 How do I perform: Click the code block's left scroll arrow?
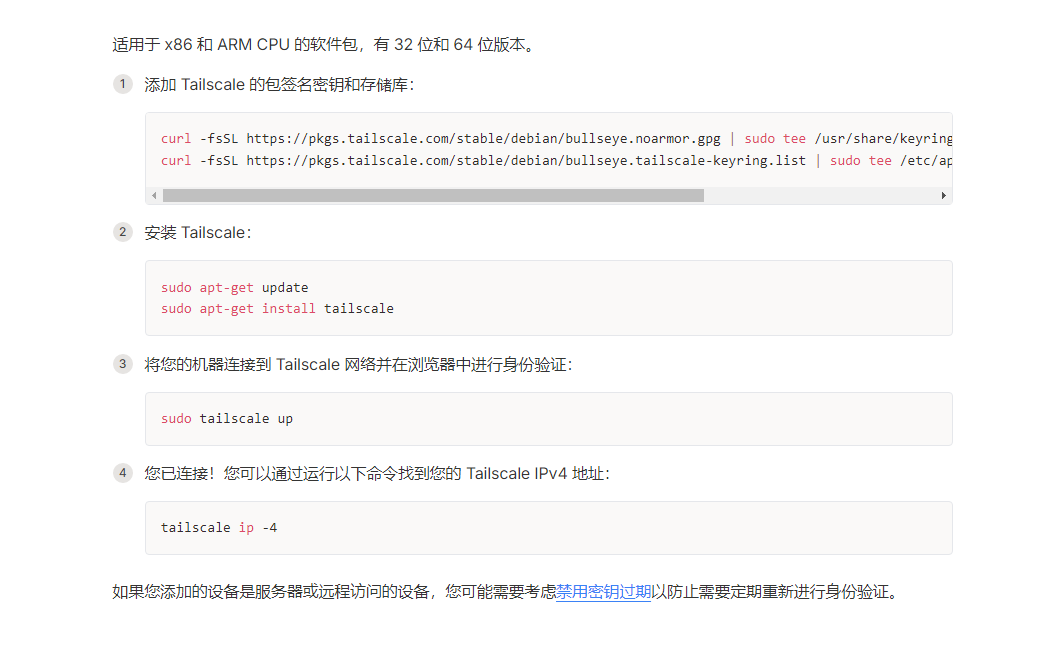click(154, 196)
